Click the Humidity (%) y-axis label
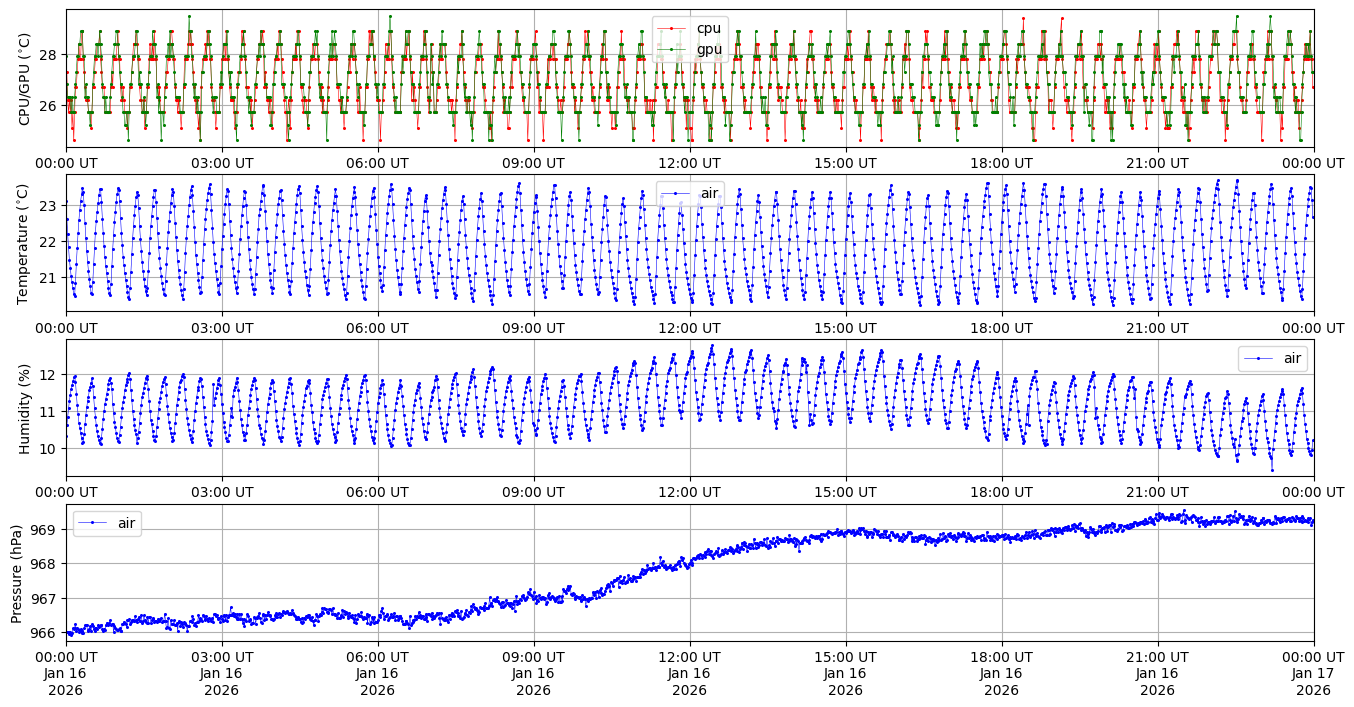This screenshot has height=707, width=1354. [x=25, y=408]
